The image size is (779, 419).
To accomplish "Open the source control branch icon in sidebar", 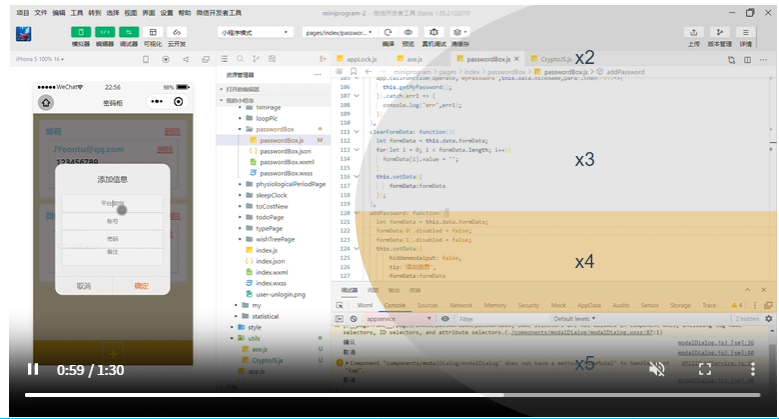I will tap(256, 59).
